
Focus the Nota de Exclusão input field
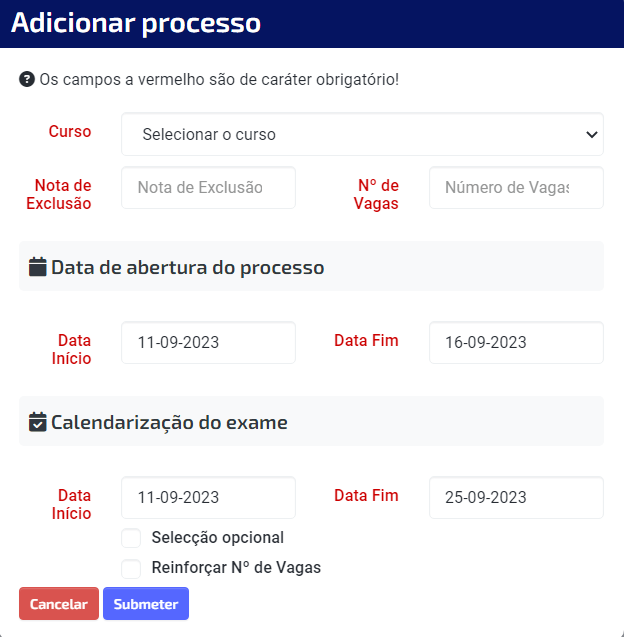208,188
